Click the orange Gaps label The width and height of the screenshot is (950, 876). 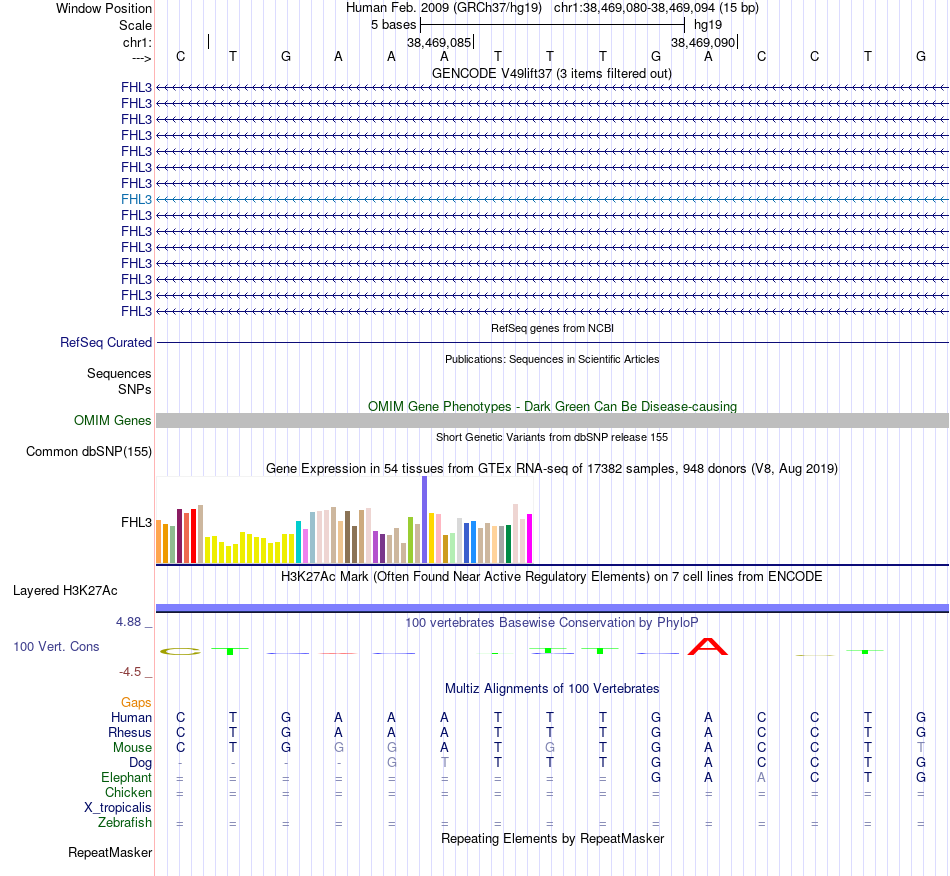tap(136, 702)
